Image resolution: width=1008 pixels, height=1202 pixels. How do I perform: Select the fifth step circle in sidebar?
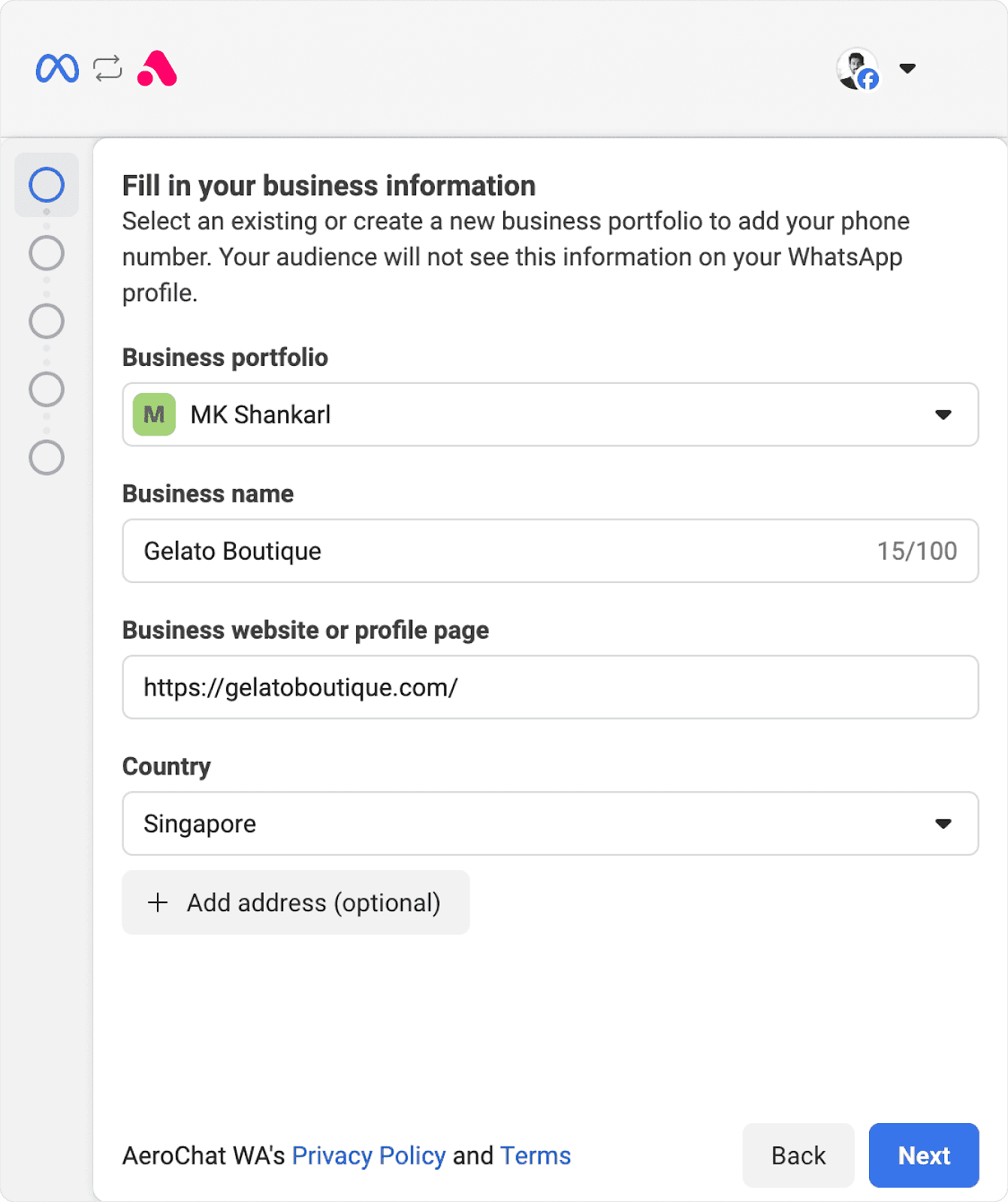coord(47,458)
